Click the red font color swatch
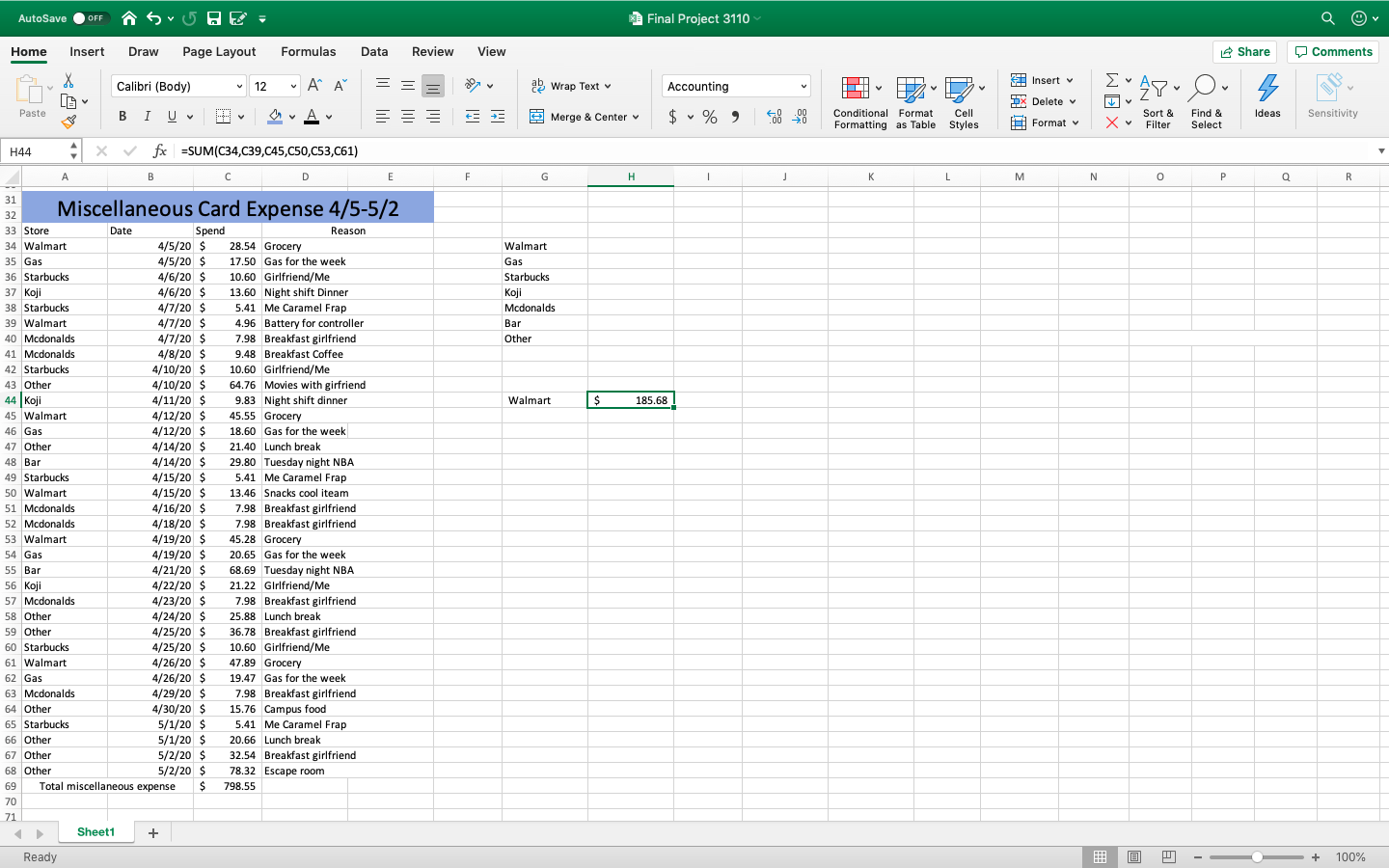The width and height of the screenshot is (1389, 868). click(312, 117)
